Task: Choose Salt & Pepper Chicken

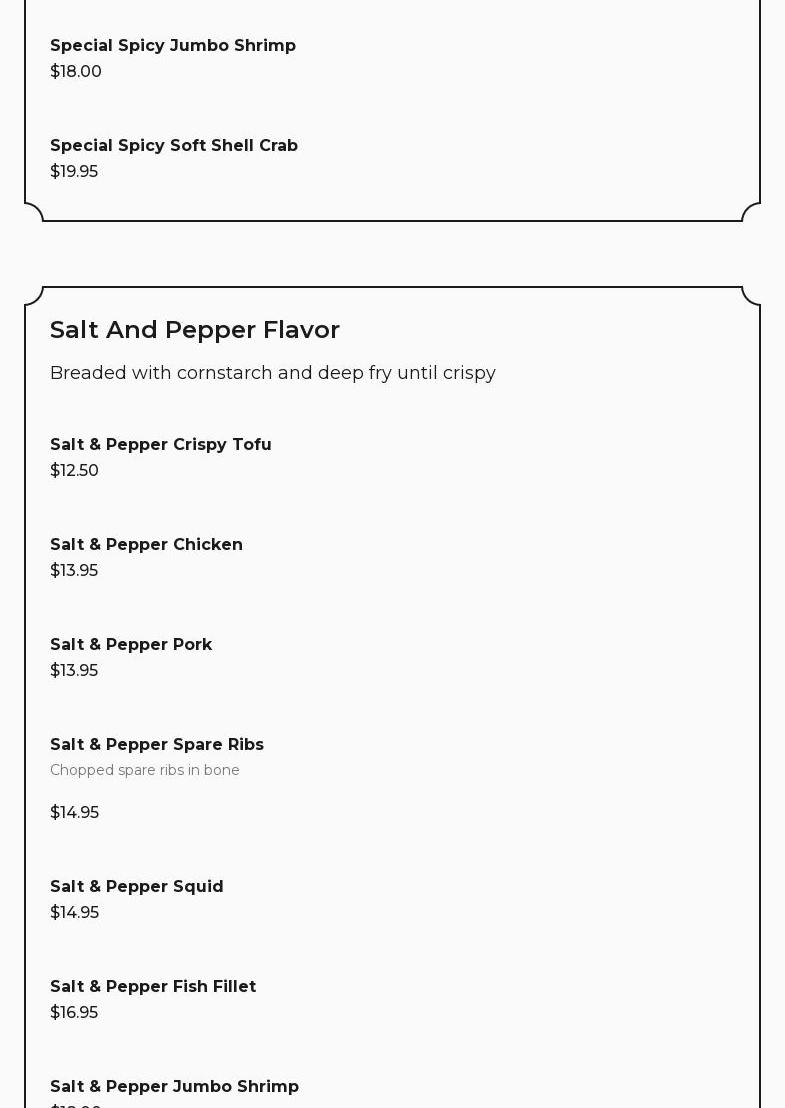Action: [146, 545]
